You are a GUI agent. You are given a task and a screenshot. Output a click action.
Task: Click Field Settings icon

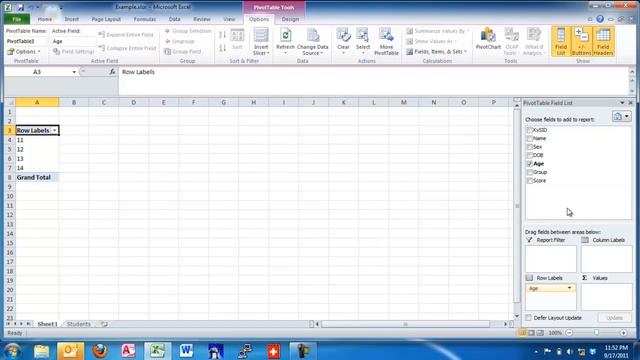pos(57,51)
